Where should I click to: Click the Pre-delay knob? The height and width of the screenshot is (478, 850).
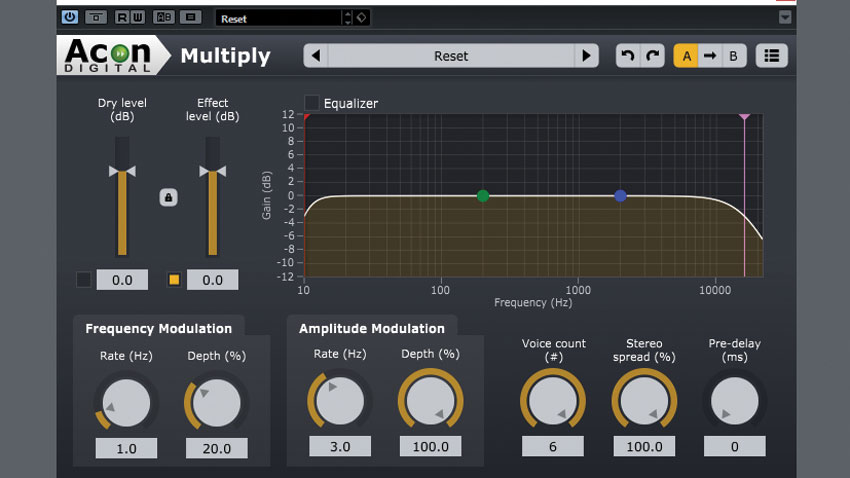coord(735,402)
